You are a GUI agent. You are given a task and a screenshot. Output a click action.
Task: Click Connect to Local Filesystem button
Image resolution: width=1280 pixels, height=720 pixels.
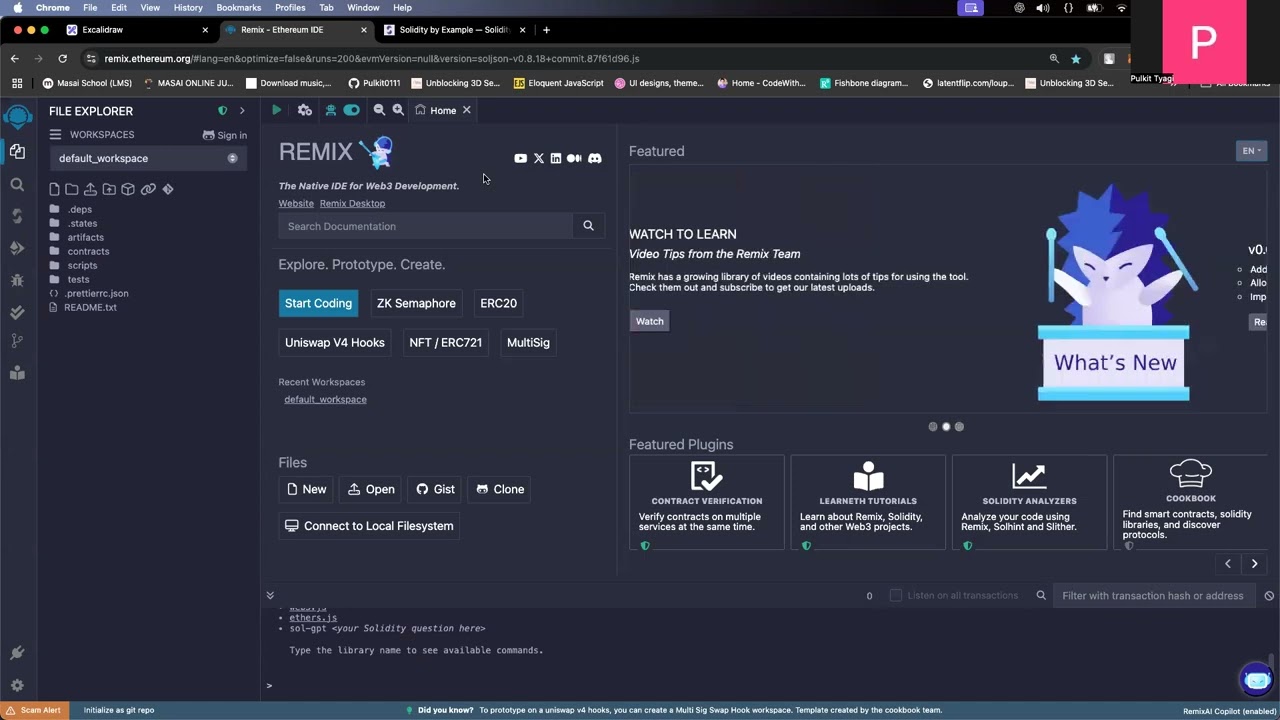pos(369,526)
